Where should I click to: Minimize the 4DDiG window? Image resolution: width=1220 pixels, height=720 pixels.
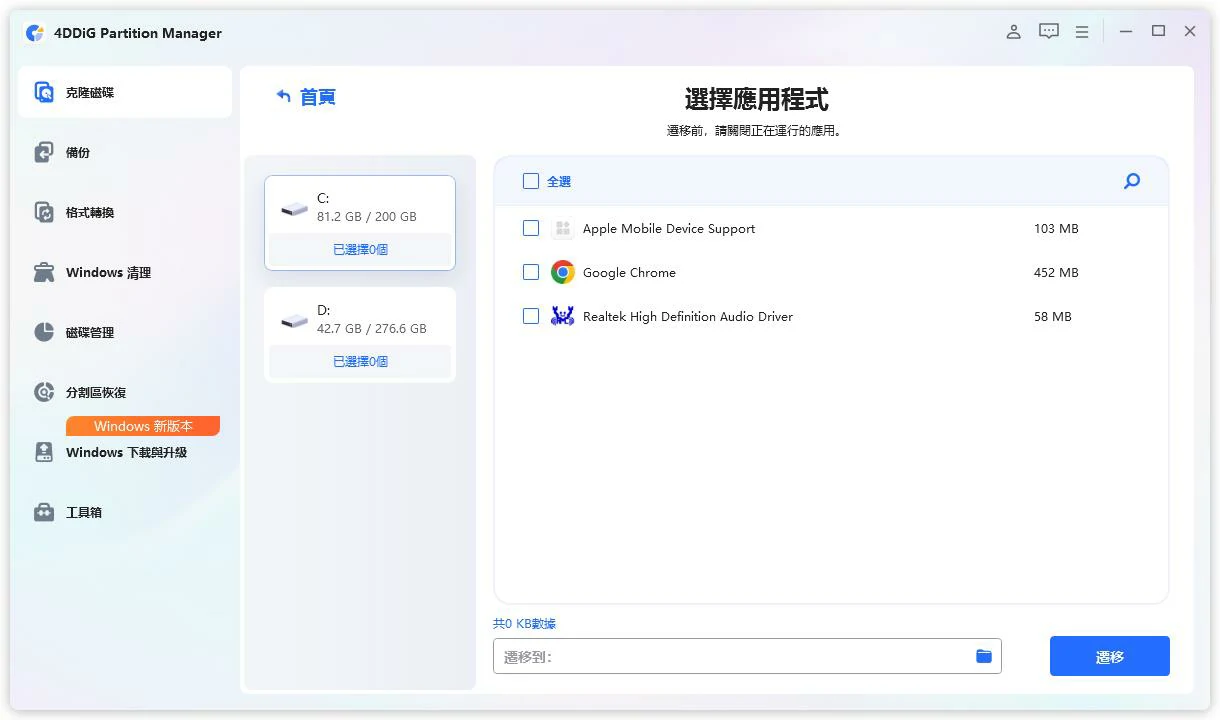(1126, 32)
